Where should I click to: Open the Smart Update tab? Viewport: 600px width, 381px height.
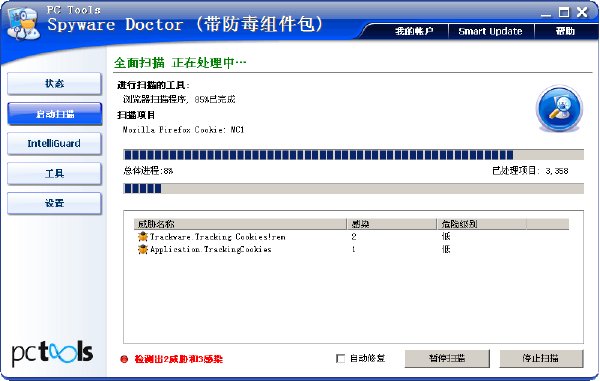pyautogui.click(x=490, y=31)
